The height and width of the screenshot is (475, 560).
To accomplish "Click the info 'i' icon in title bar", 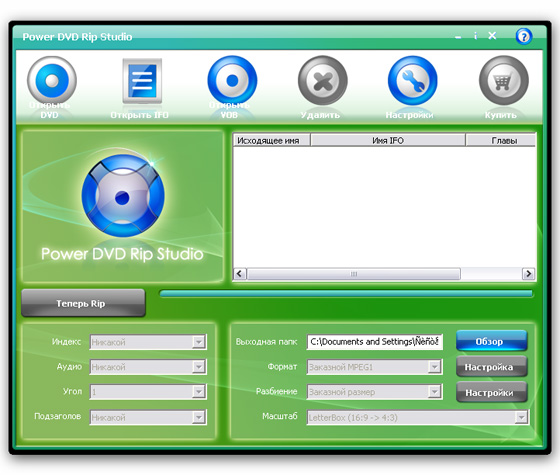I will point(475,36).
